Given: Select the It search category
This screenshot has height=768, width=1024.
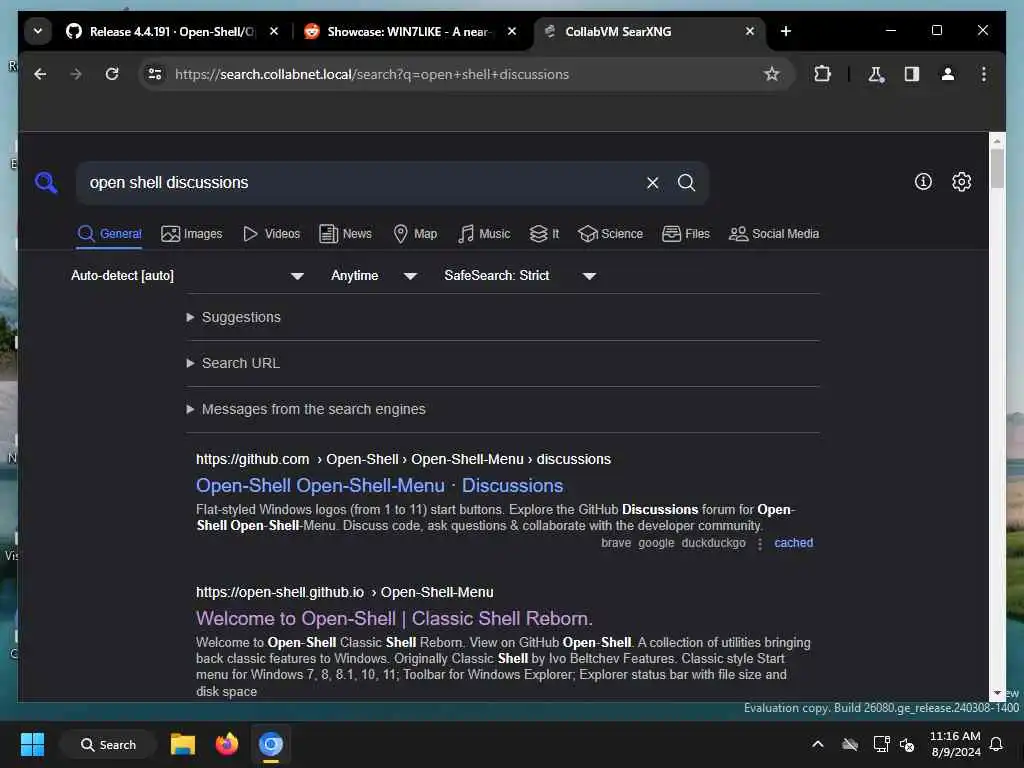Looking at the screenshot, I should (x=544, y=234).
